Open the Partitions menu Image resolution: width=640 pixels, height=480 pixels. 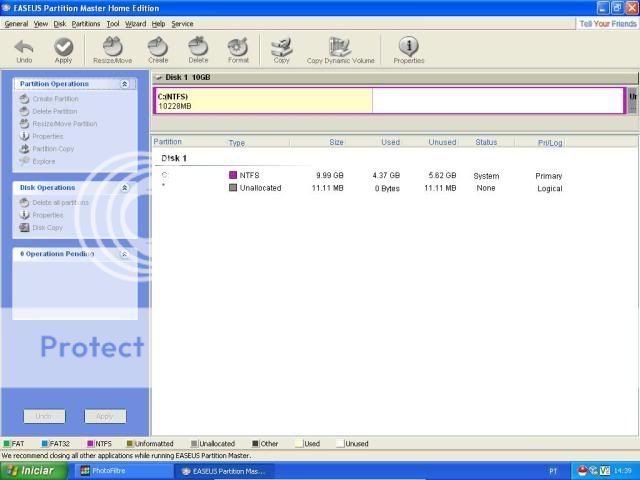(86, 24)
